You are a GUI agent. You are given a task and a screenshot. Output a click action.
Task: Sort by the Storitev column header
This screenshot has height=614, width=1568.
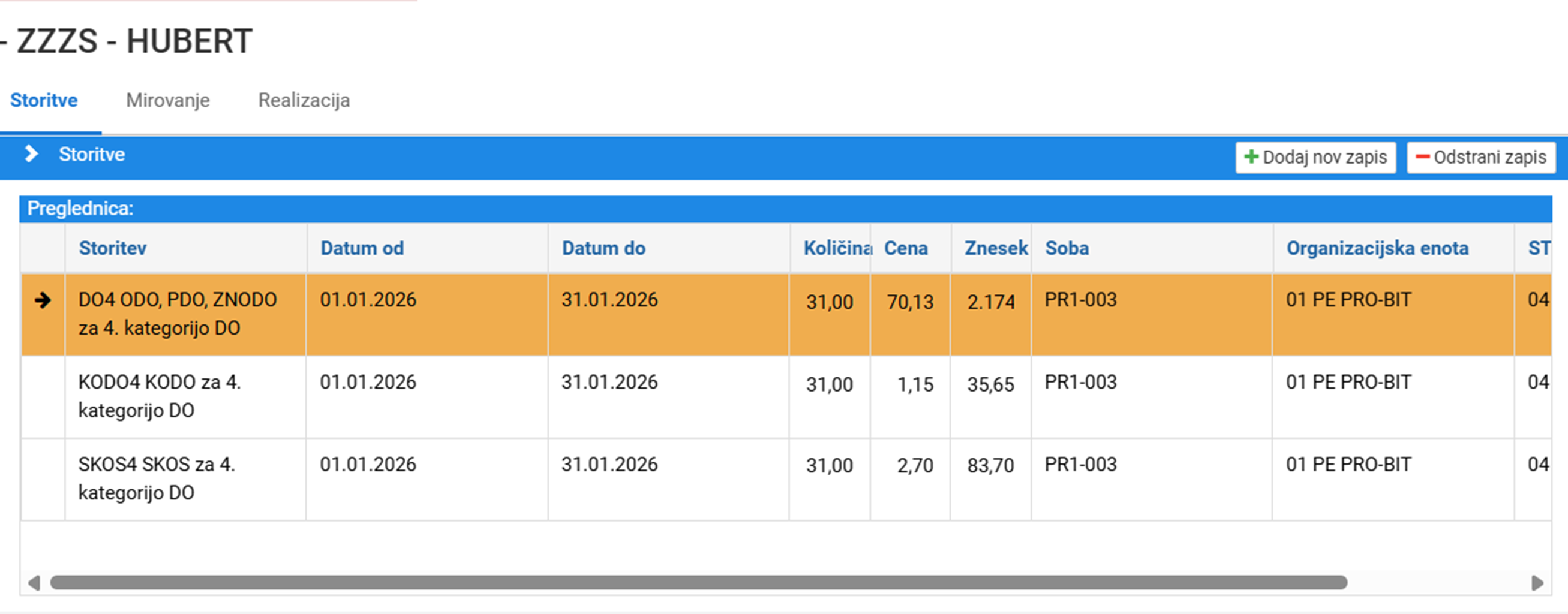point(113,248)
